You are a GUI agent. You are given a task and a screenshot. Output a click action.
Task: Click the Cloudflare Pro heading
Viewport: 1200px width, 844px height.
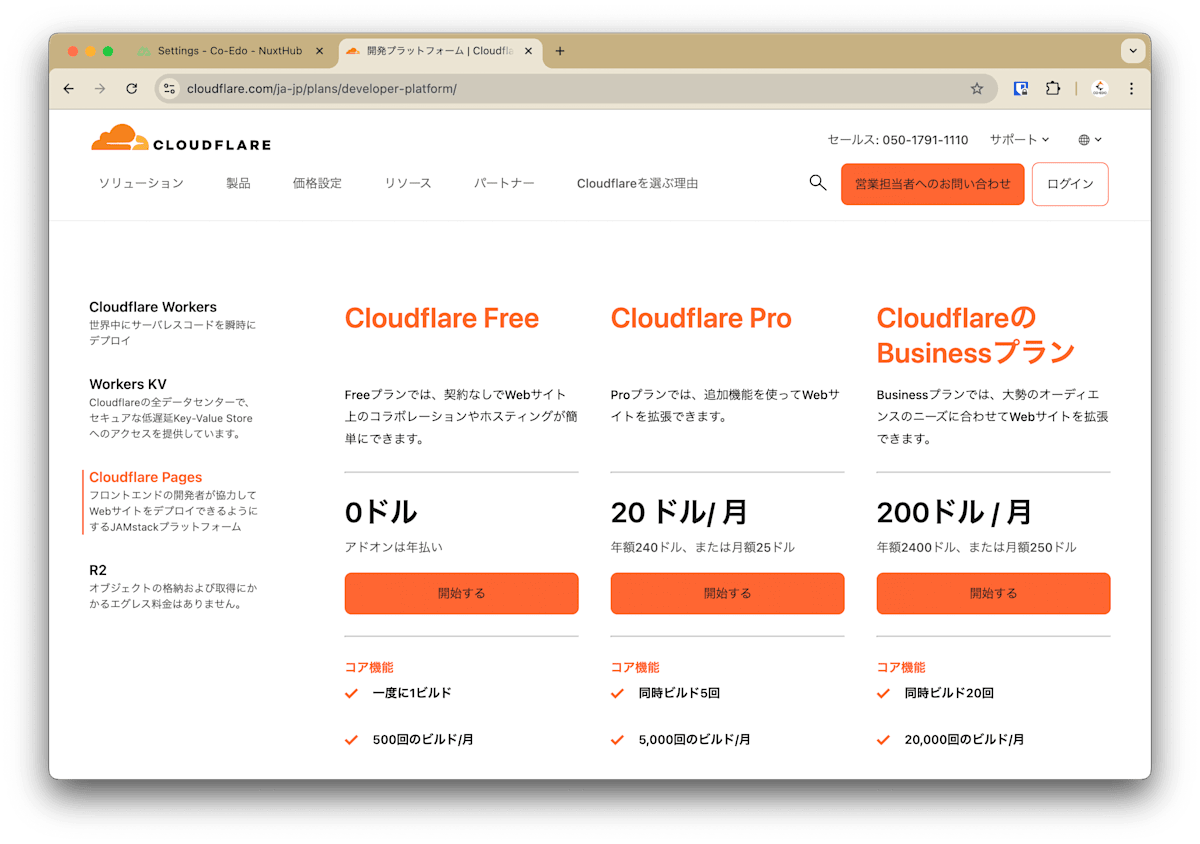(x=701, y=318)
